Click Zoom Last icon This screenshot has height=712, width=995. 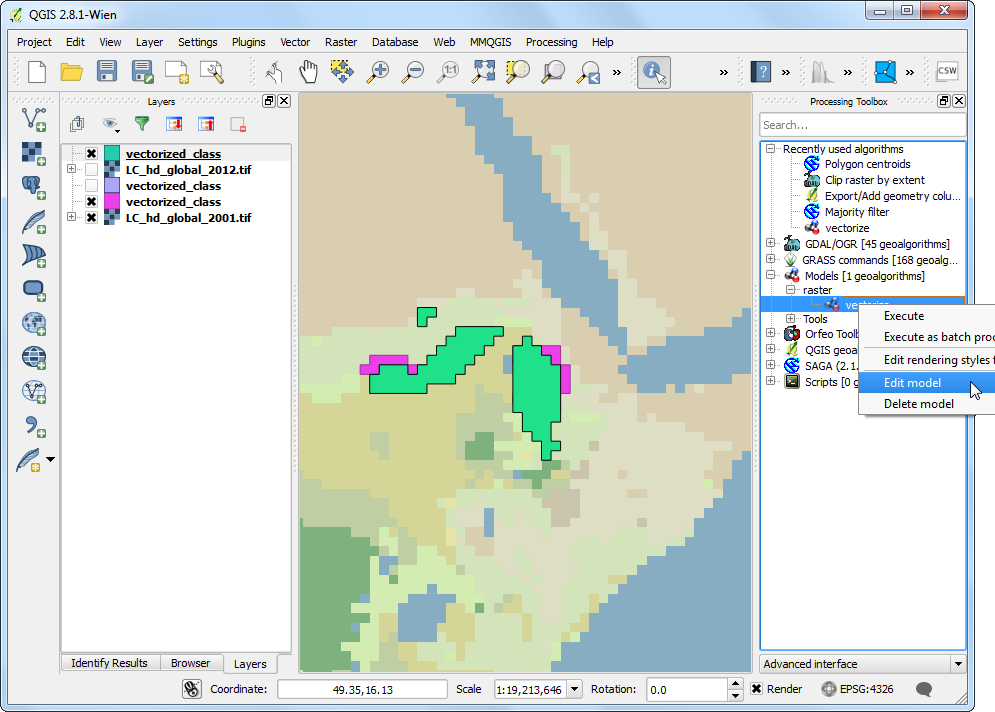[588, 72]
